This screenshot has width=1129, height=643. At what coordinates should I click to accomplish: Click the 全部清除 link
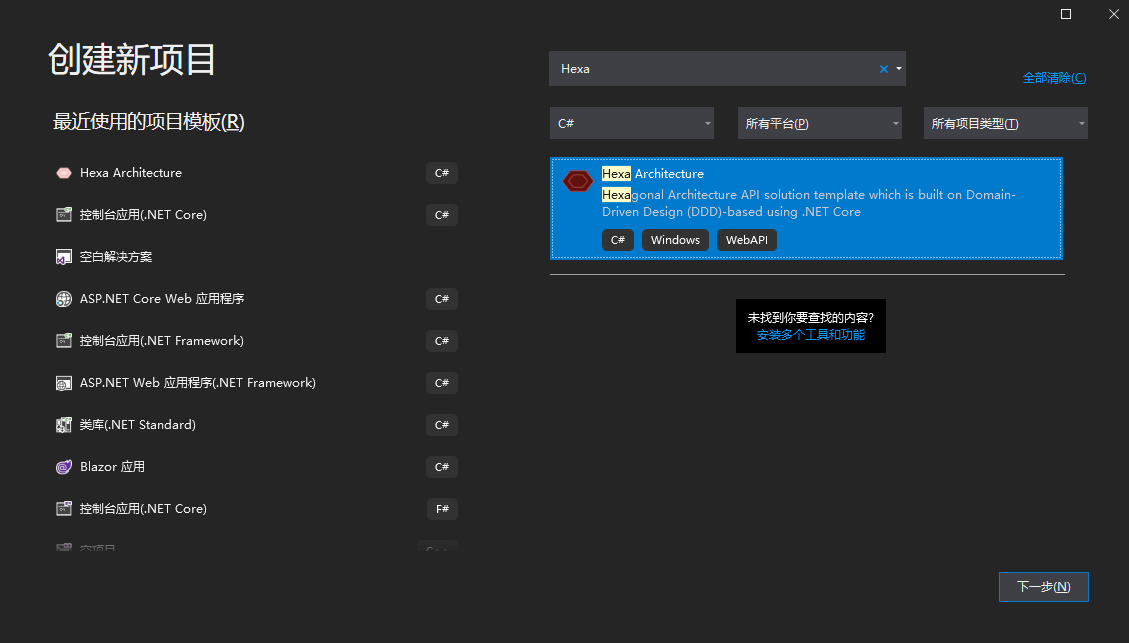point(1054,78)
